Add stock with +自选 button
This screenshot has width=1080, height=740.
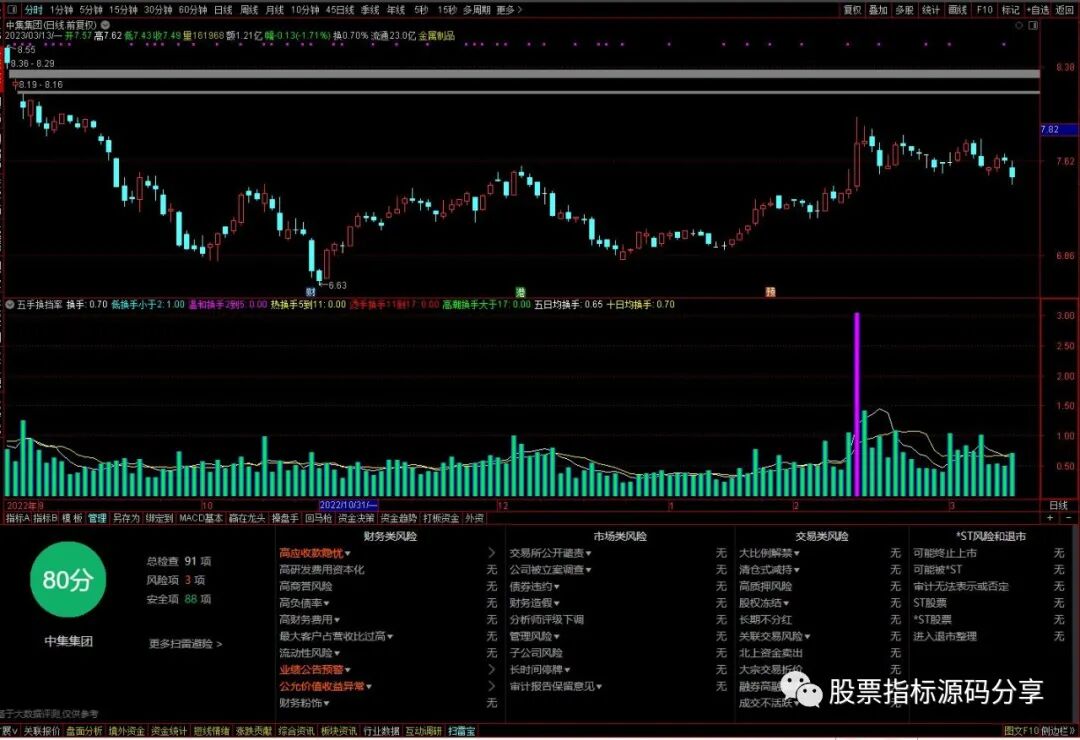1037,10
